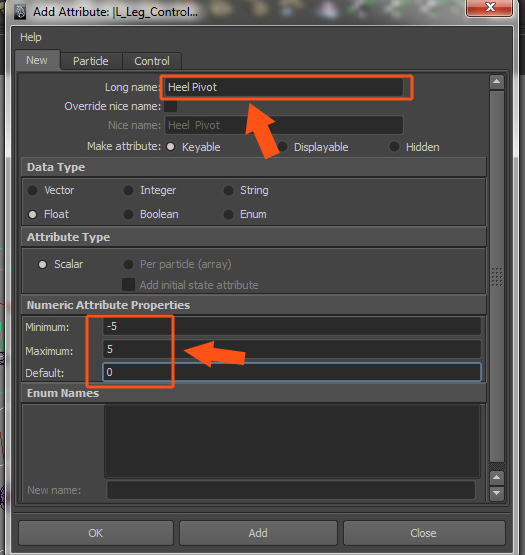The image size is (525, 555).
Task: Choose the Boolean data type
Action: tap(128, 214)
